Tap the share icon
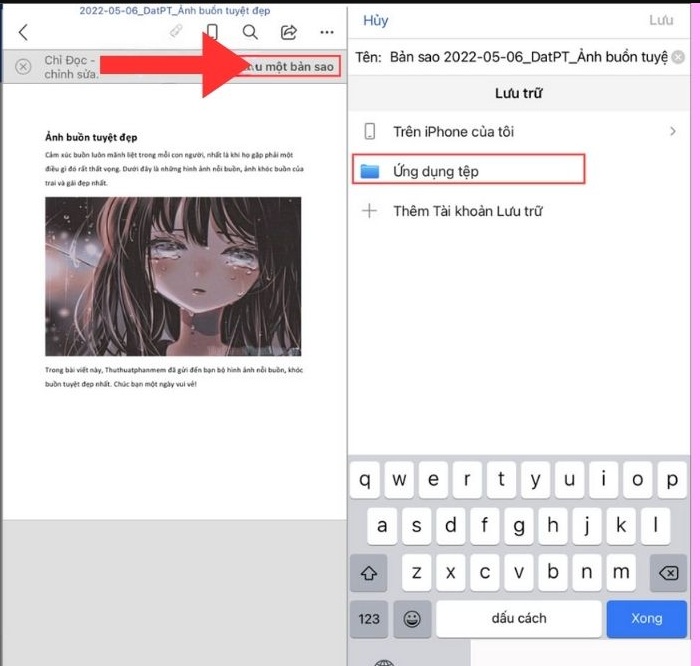The width and height of the screenshot is (700, 666). pos(288,32)
